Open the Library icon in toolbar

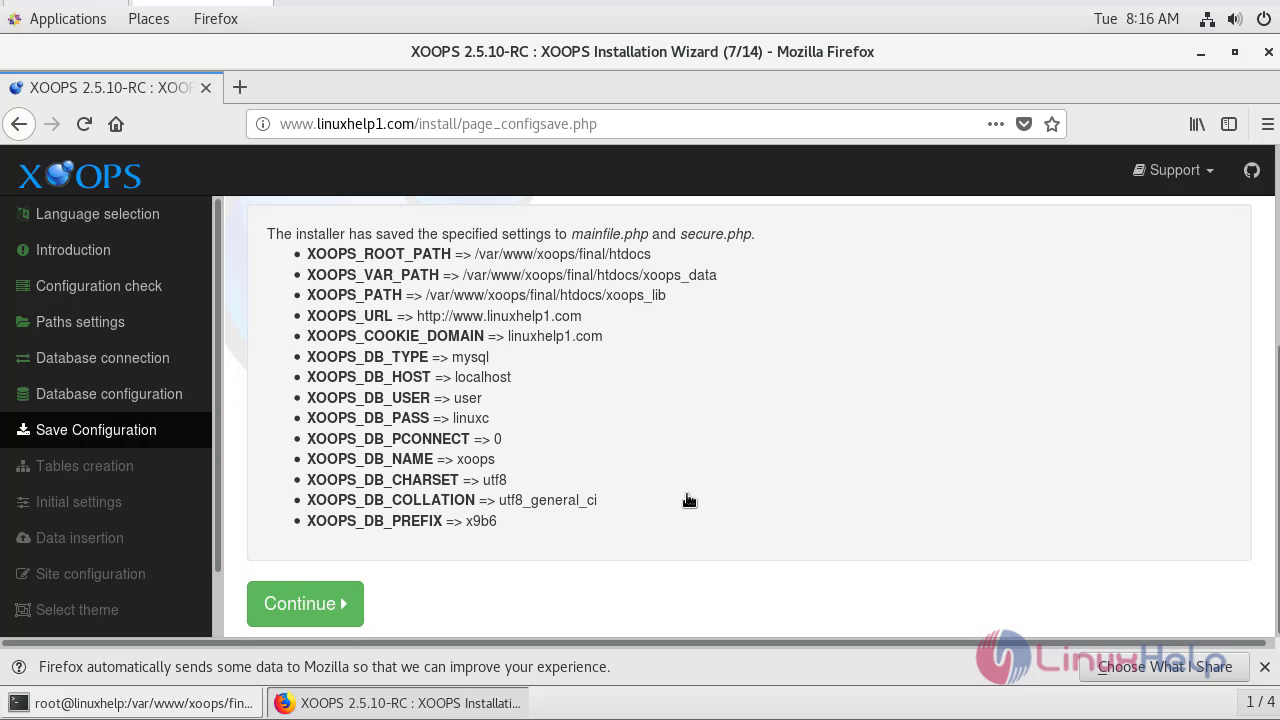1197,124
